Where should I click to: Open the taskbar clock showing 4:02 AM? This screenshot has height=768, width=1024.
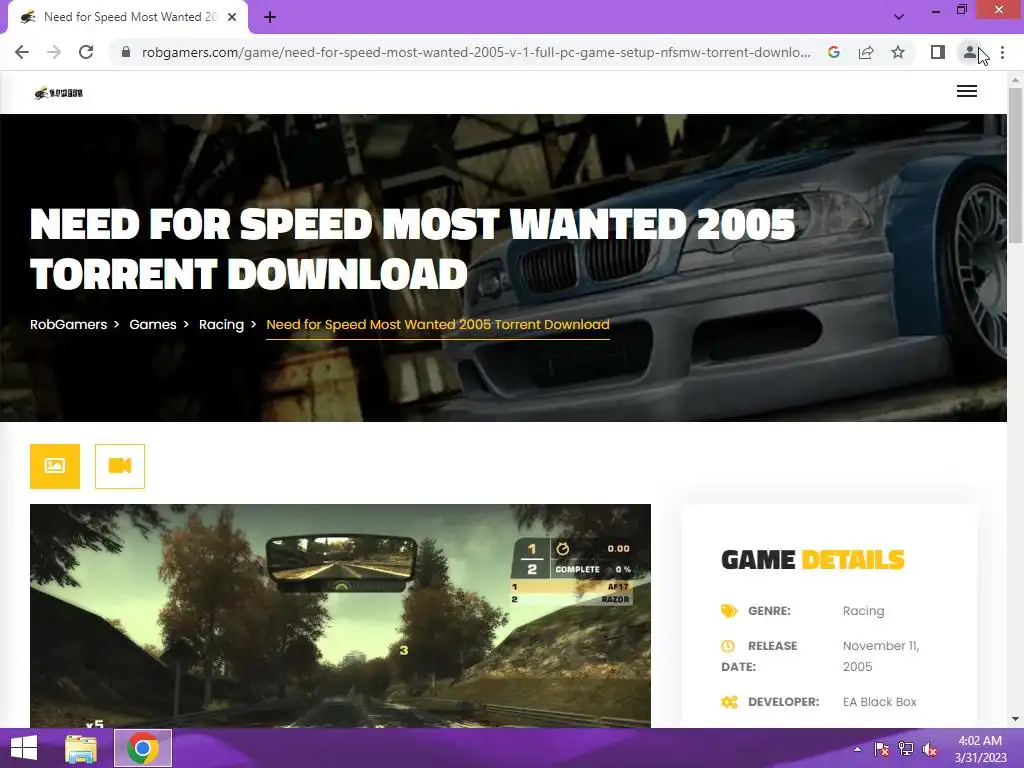980,749
